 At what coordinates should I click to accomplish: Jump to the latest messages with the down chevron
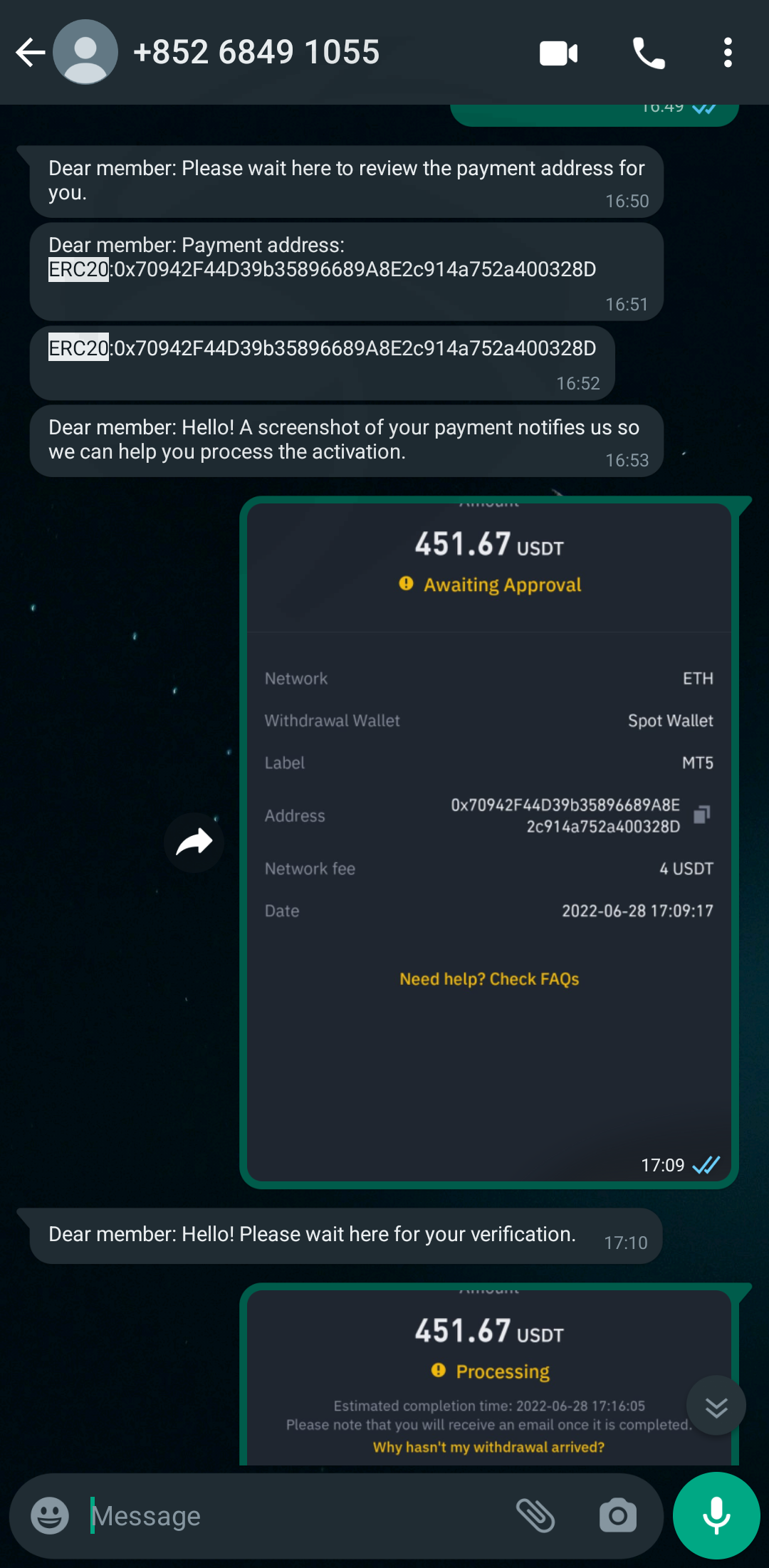point(716,1406)
